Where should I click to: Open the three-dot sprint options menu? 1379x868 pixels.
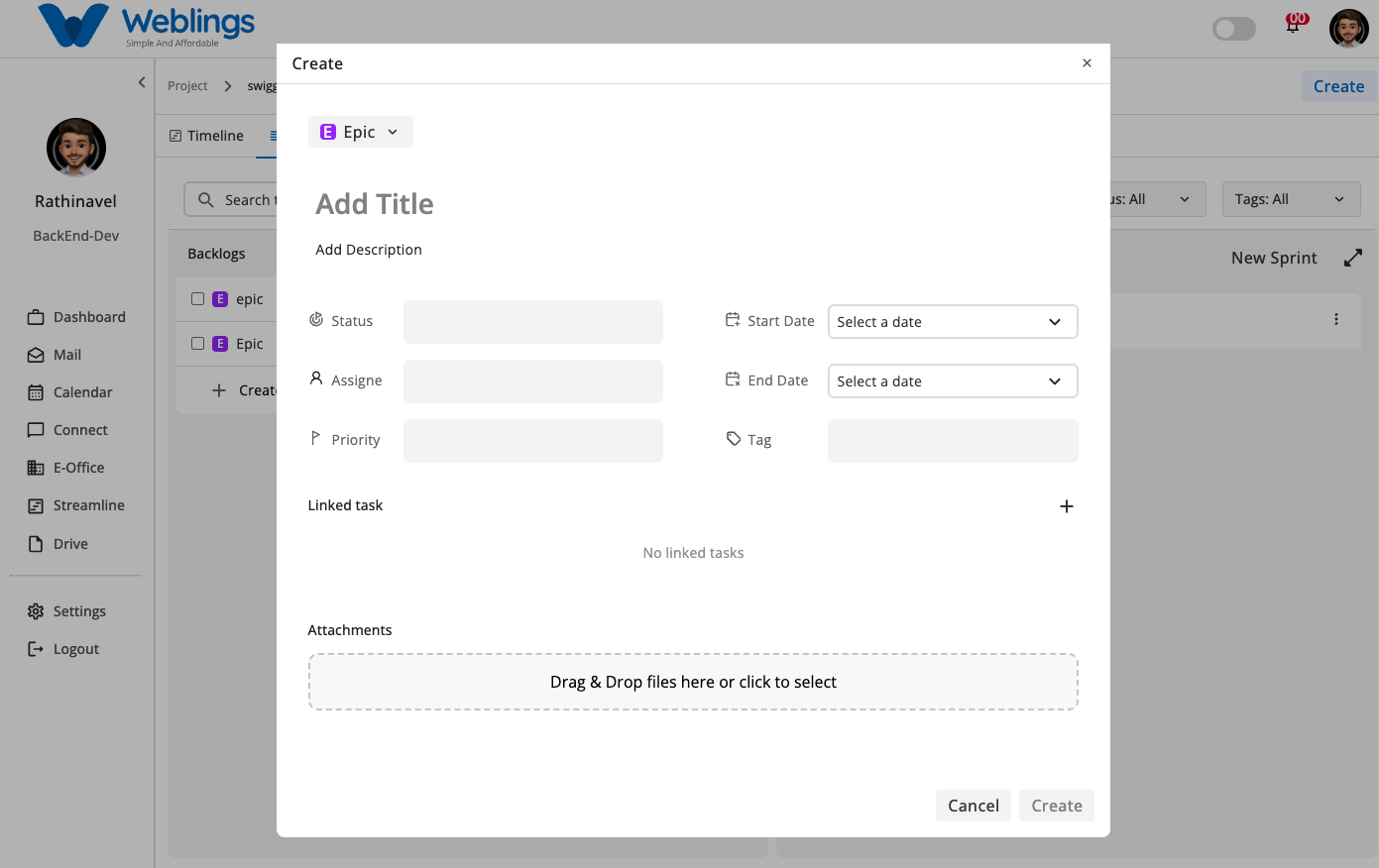point(1336,319)
